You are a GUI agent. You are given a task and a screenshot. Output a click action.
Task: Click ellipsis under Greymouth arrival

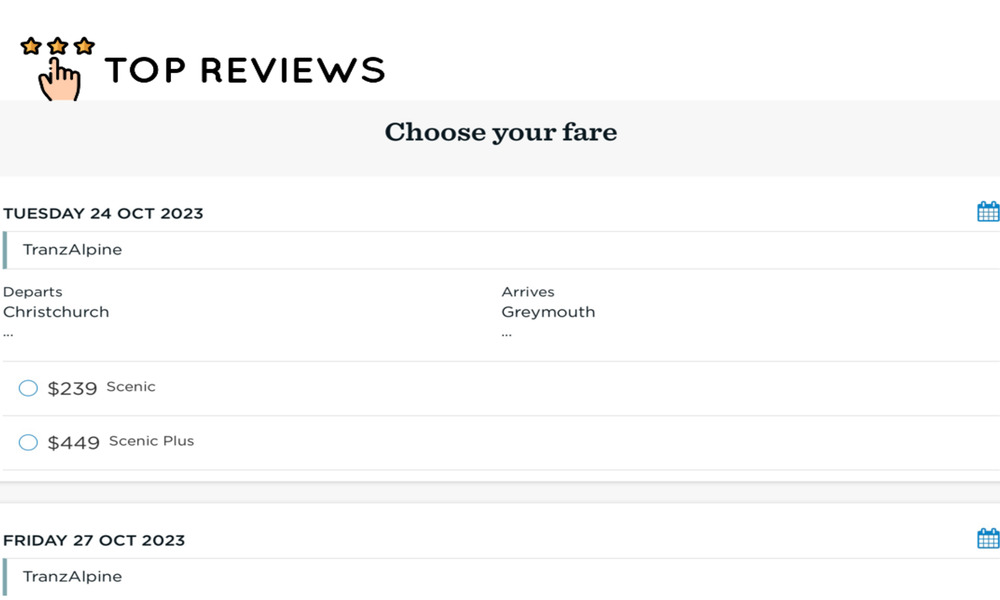[x=506, y=333]
